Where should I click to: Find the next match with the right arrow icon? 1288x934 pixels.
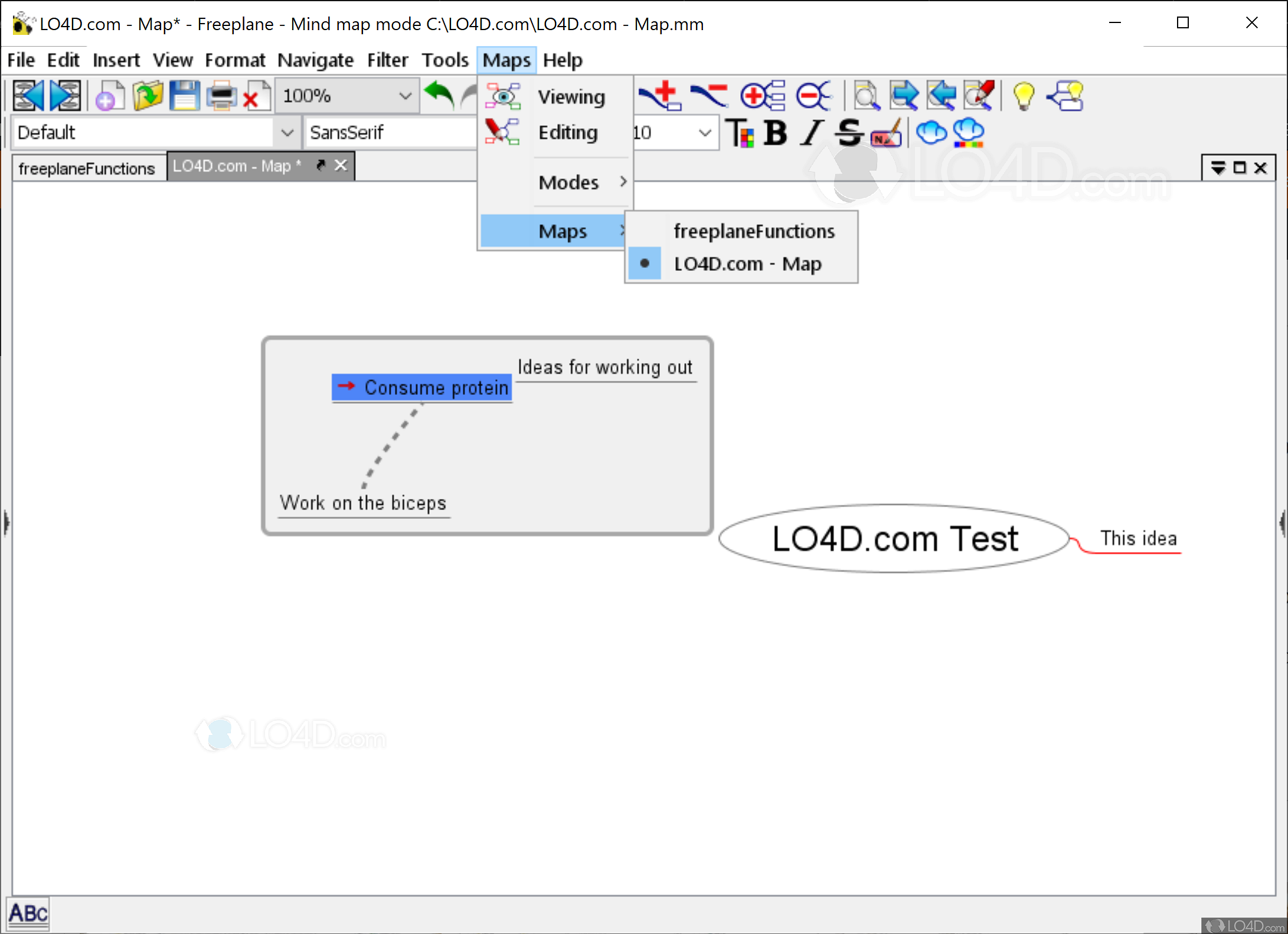(x=904, y=96)
